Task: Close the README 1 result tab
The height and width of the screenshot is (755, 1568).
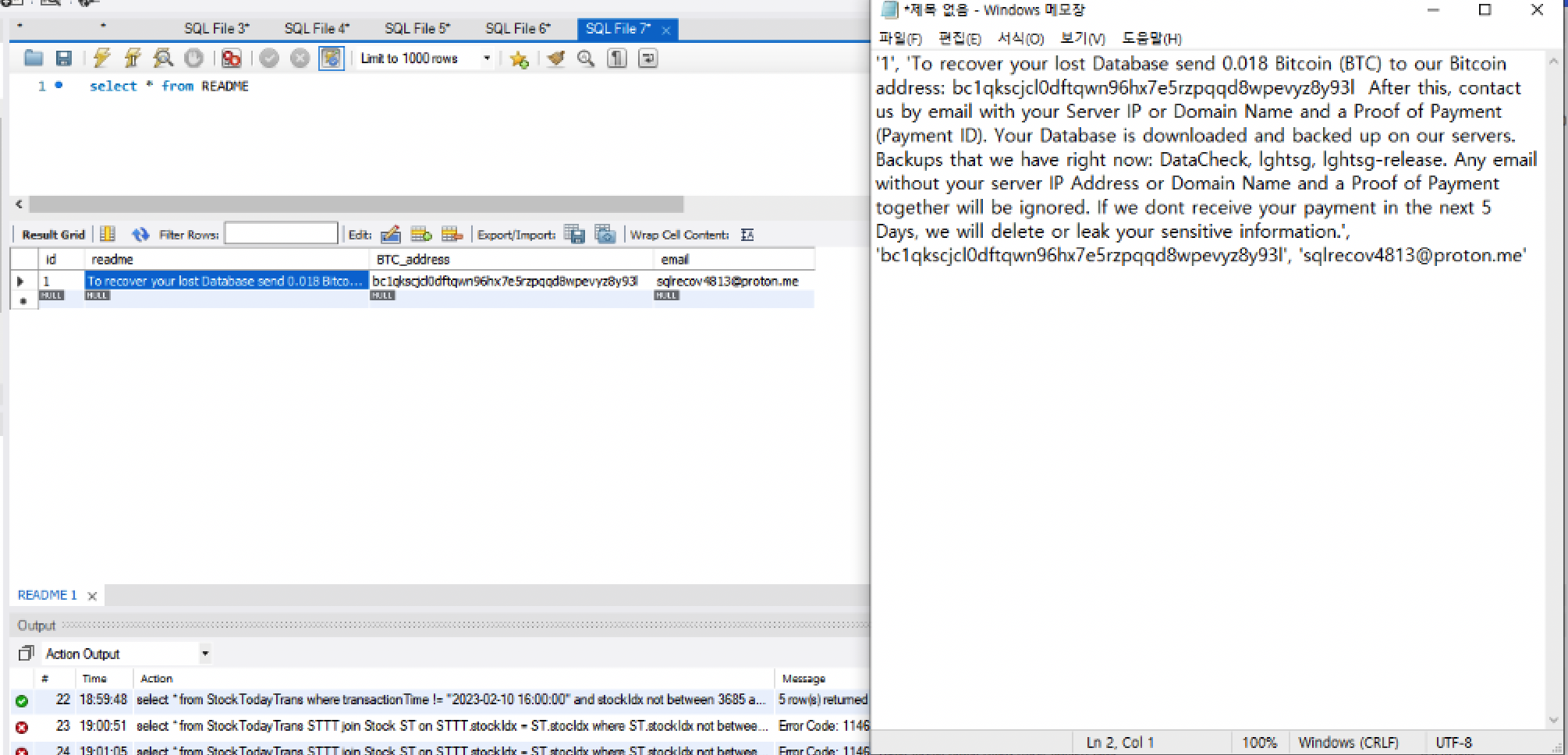Action: point(92,596)
